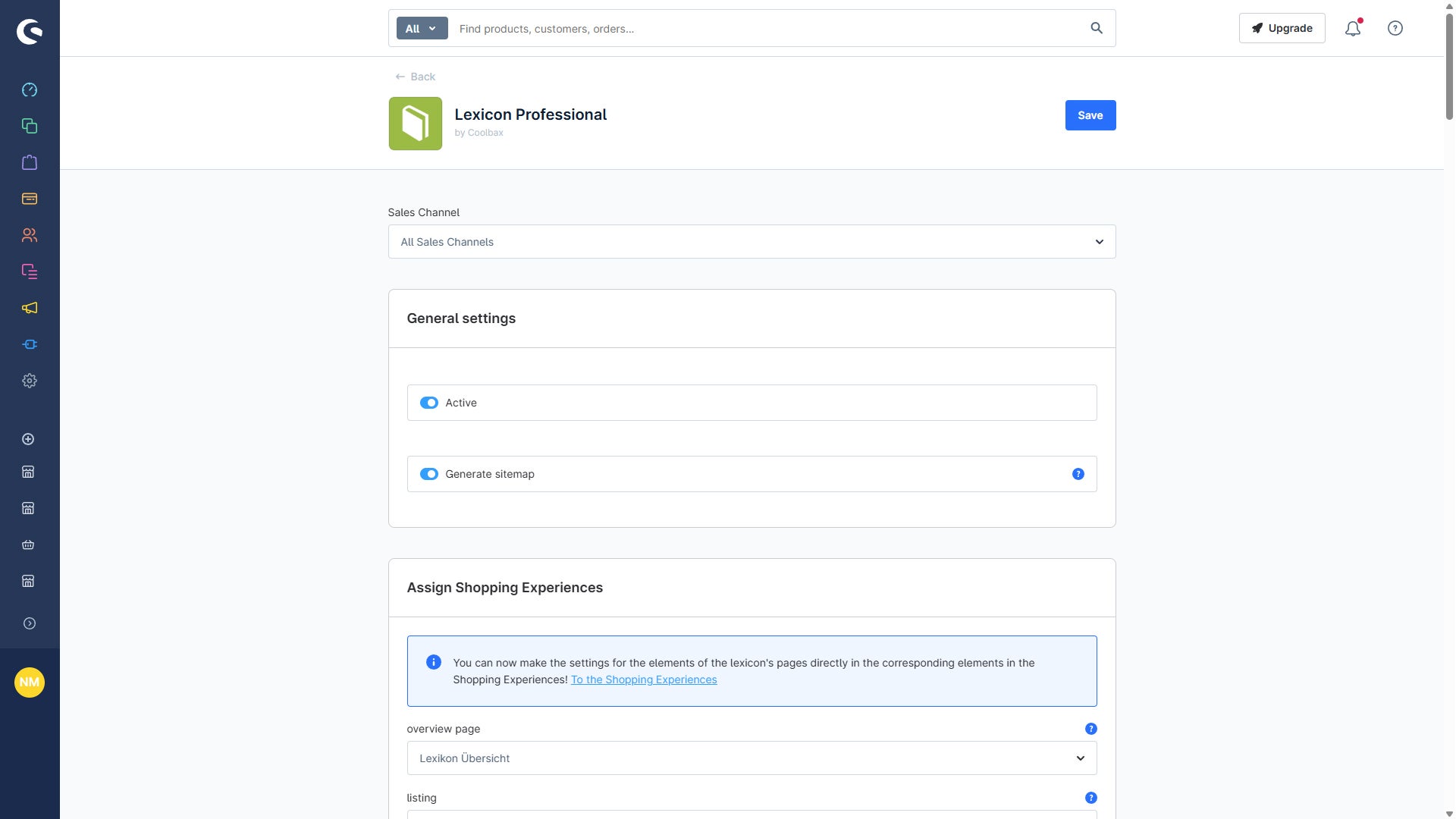Open Orders via the shopping bag icon
1456x819 pixels.
click(x=30, y=162)
